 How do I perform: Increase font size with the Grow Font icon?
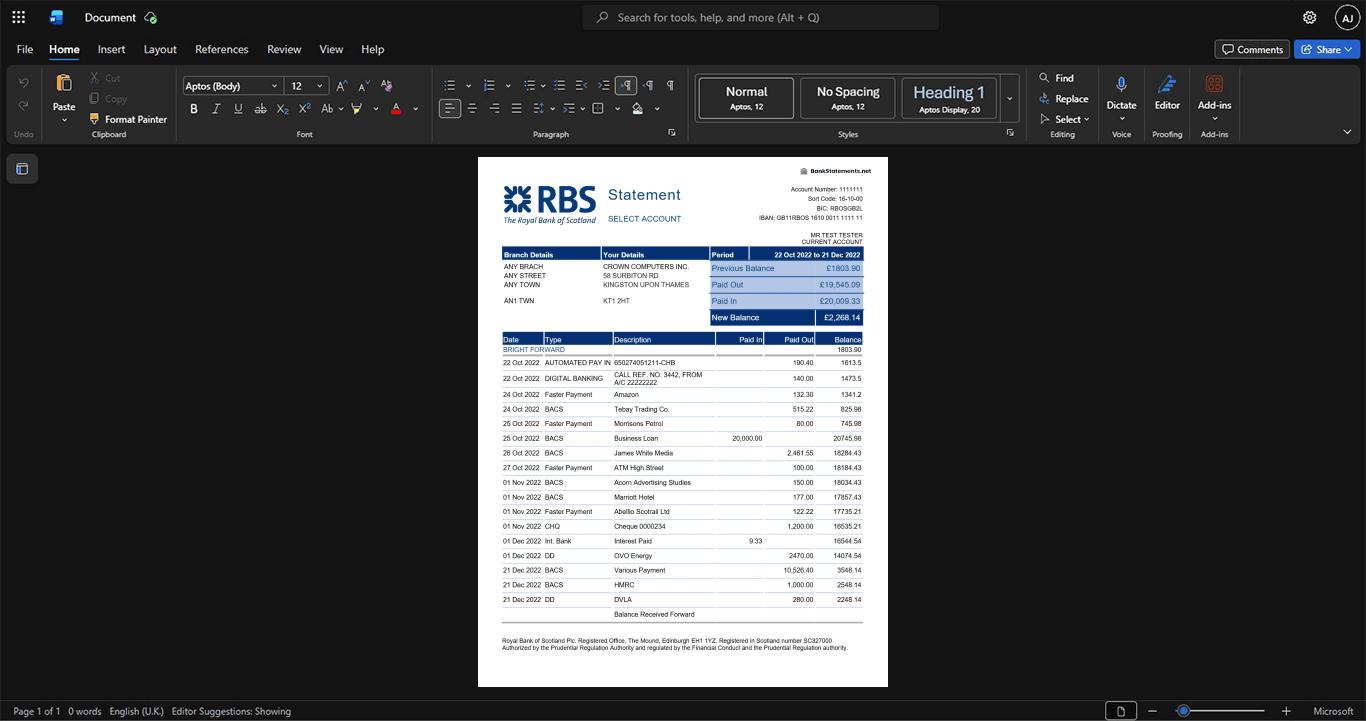click(x=342, y=86)
